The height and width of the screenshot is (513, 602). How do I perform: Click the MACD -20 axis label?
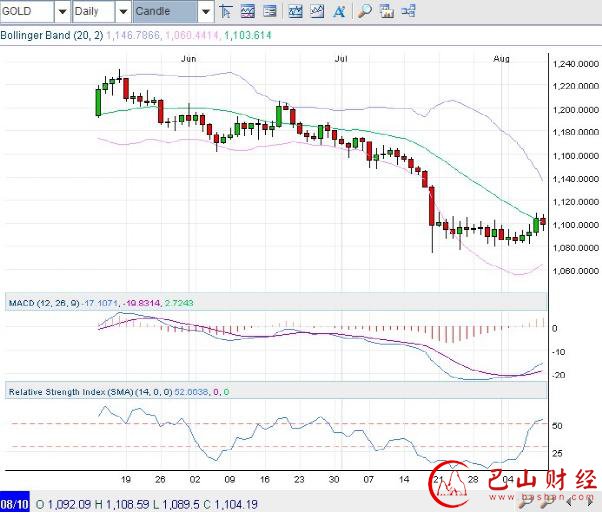(558, 375)
